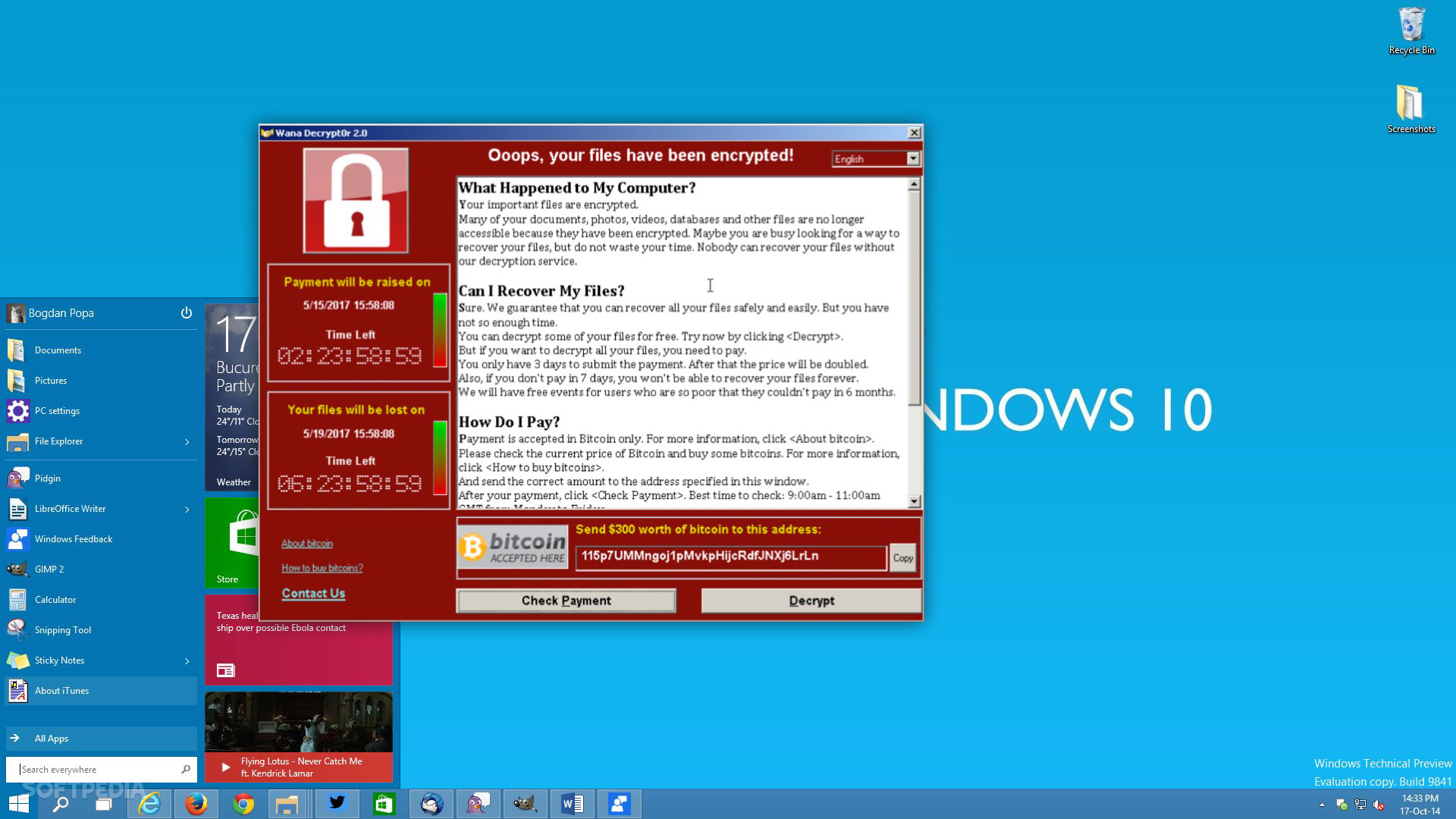The image size is (1456, 819).
Task: Open All Apps list
Action: coord(101,738)
